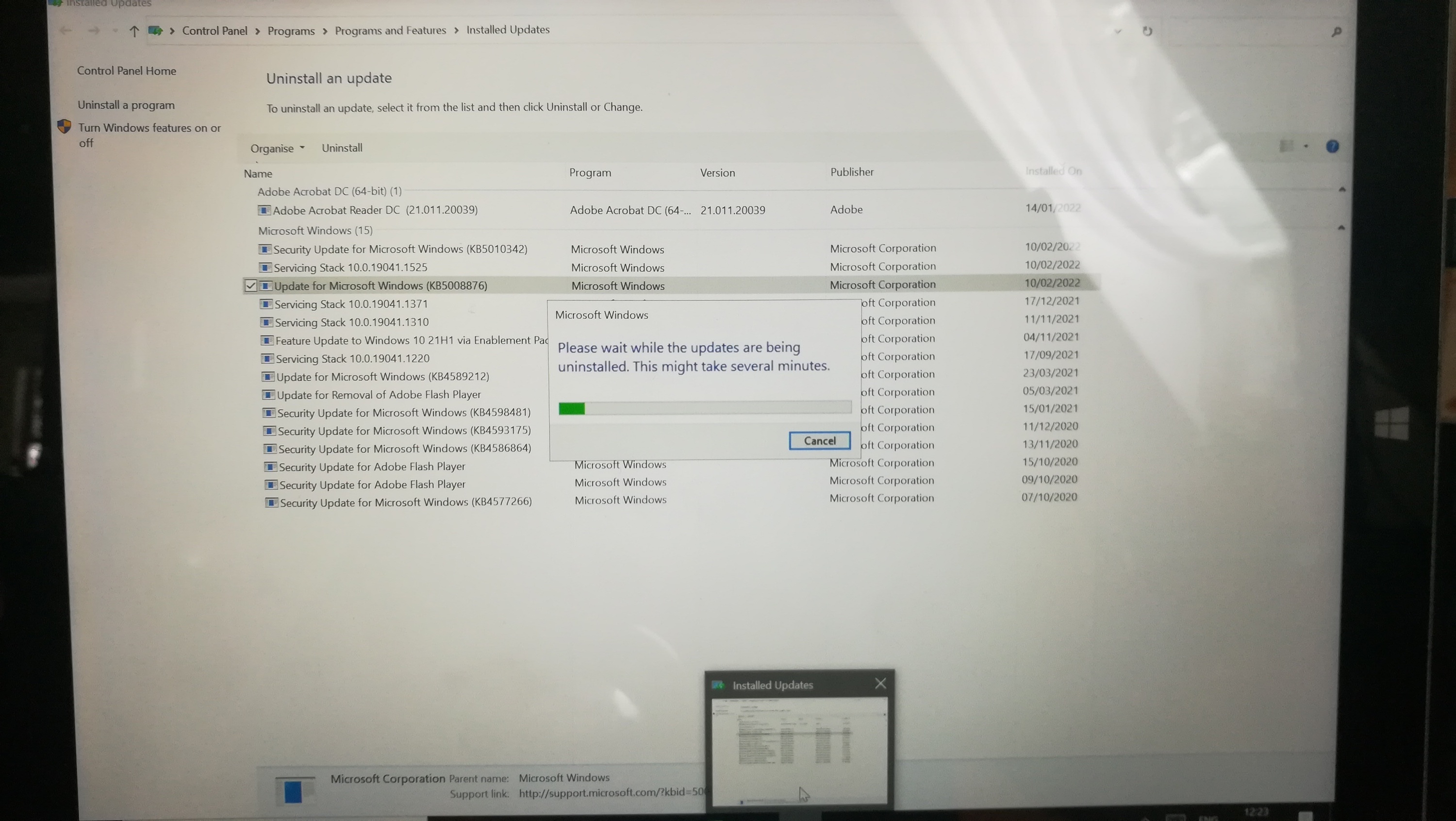Click the Uninstall a program icon
1456x821 pixels.
(x=126, y=103)
